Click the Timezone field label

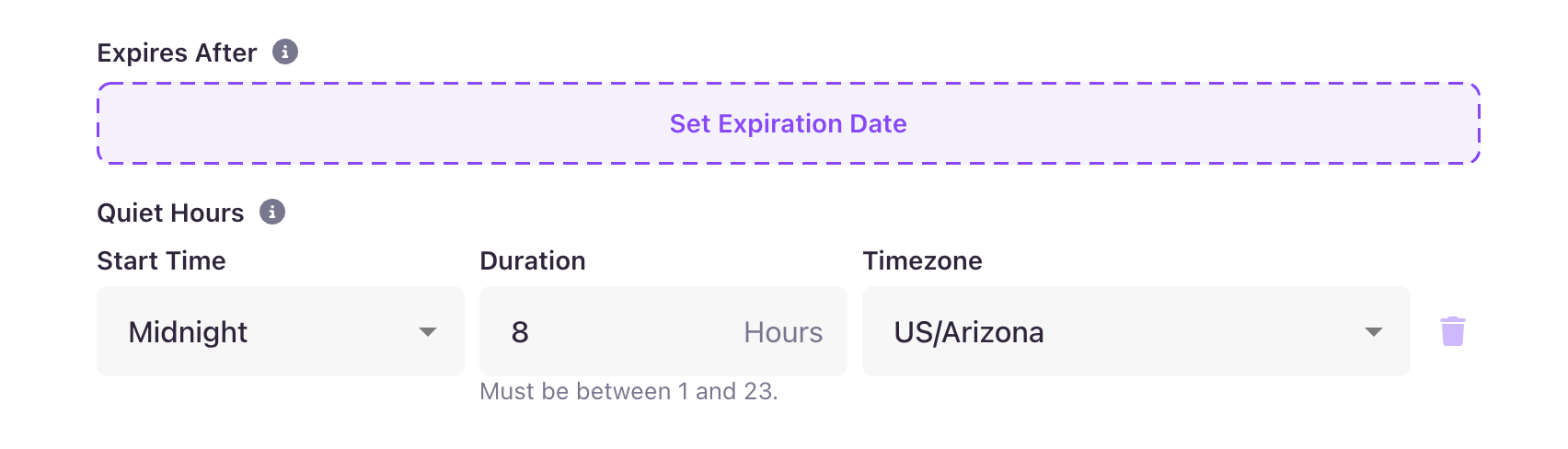(x=922, y=261)
